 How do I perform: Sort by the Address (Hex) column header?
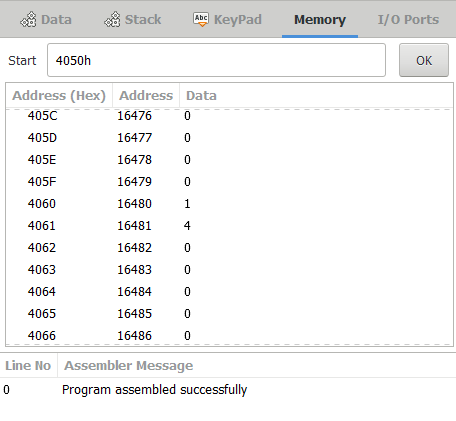[59, 96]
